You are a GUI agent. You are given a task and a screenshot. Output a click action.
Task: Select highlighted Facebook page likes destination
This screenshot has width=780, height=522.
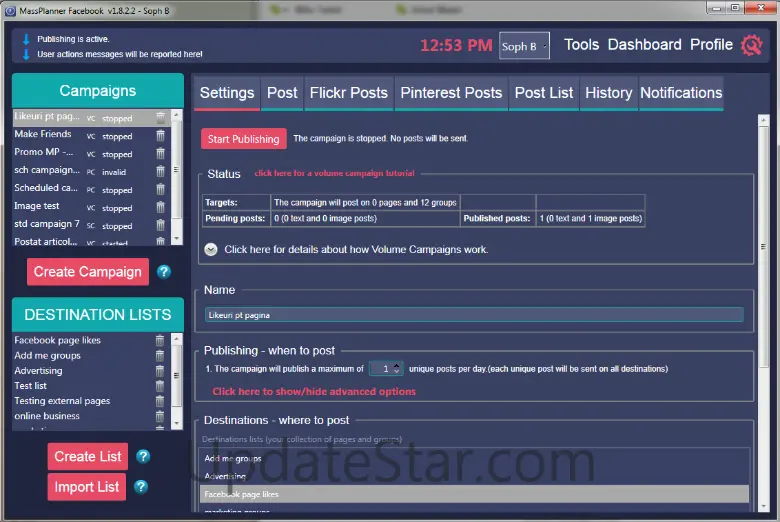pos(474,494)
